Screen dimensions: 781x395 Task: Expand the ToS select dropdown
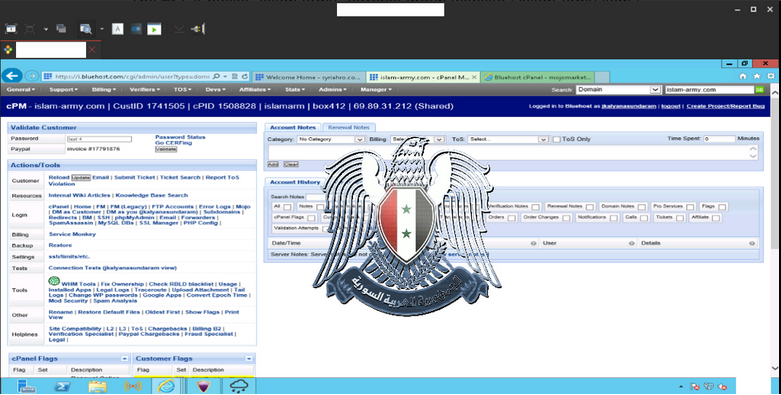tap(508, 139)
